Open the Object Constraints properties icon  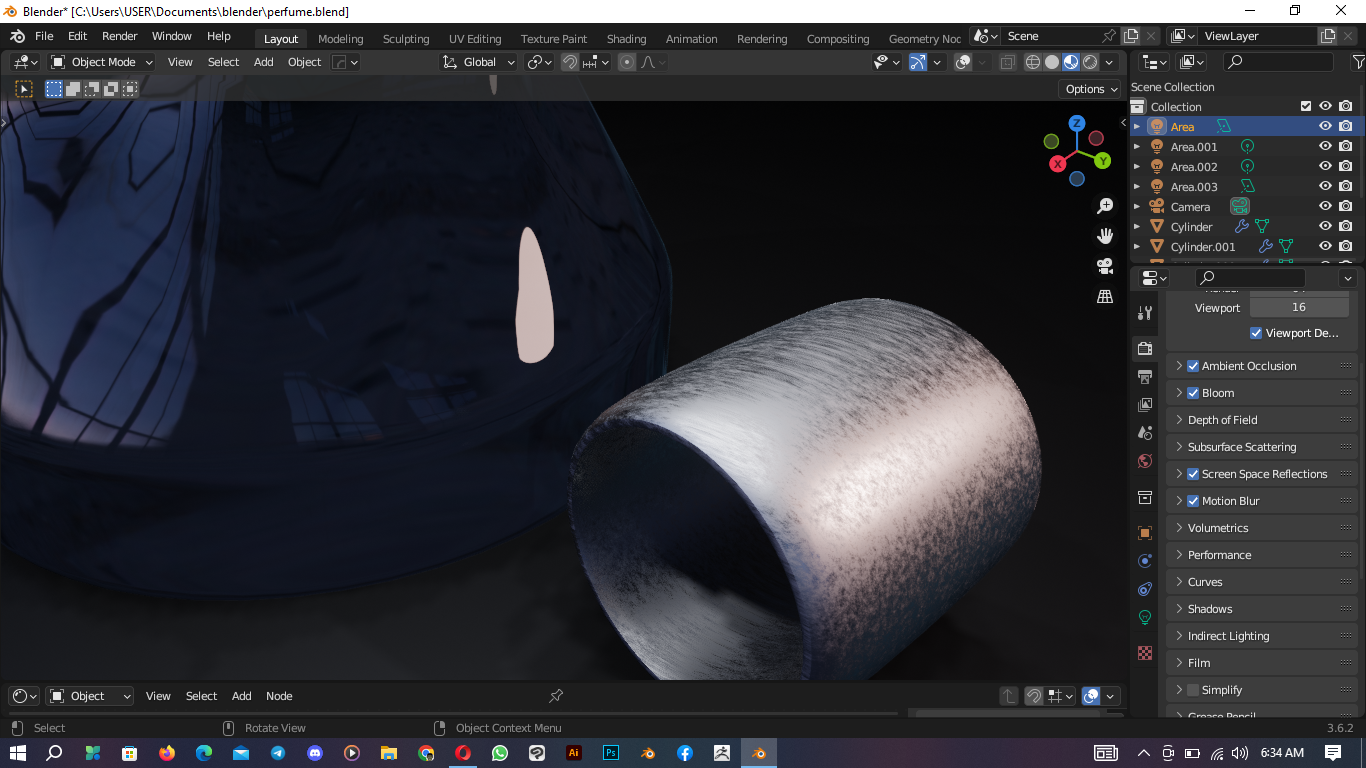[x=1145, y=588]
